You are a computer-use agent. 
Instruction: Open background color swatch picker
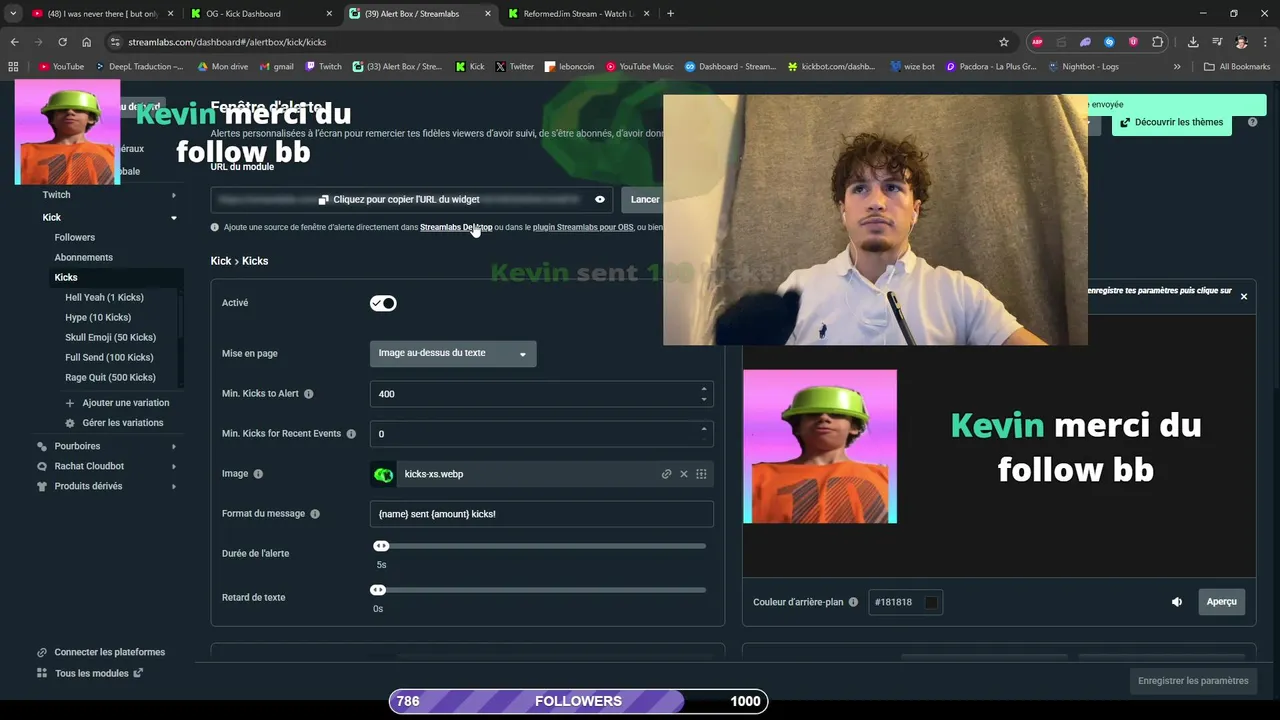pos(931,602)
